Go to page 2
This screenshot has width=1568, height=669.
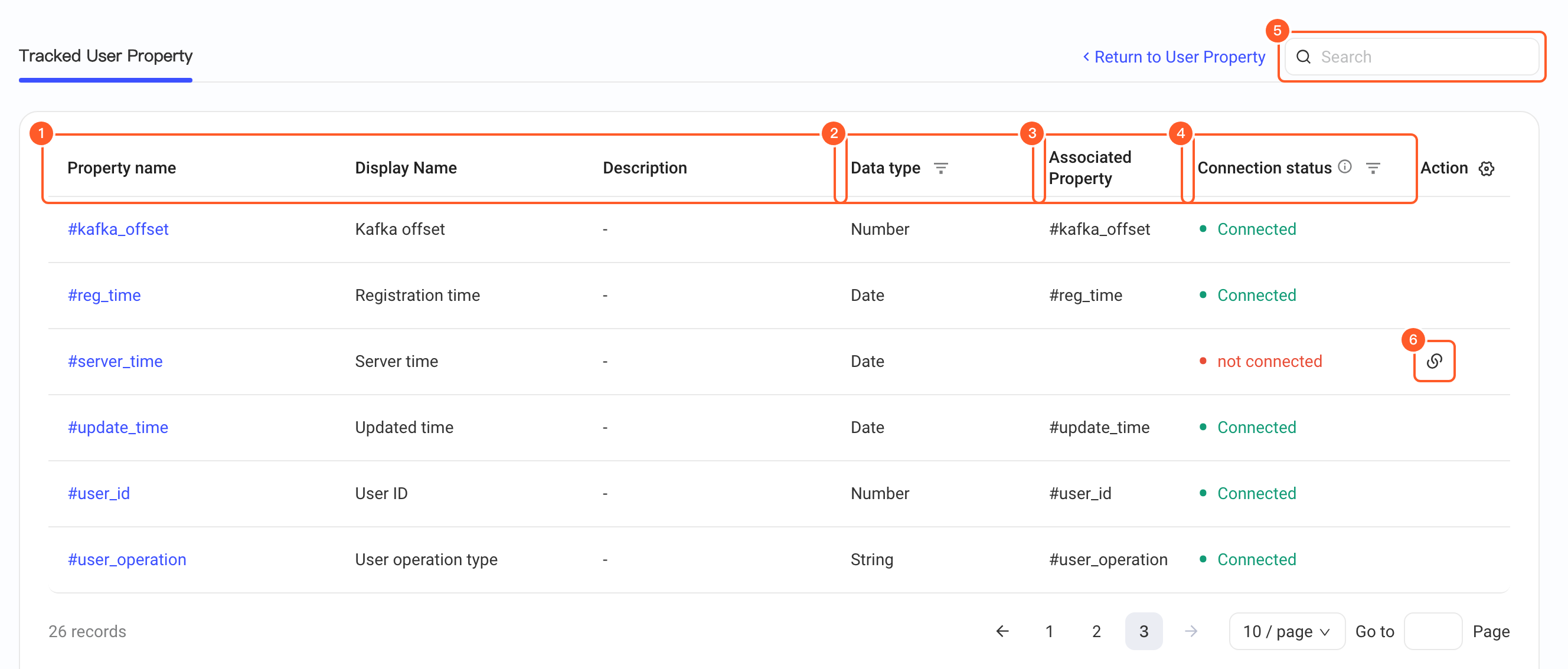1096,631
